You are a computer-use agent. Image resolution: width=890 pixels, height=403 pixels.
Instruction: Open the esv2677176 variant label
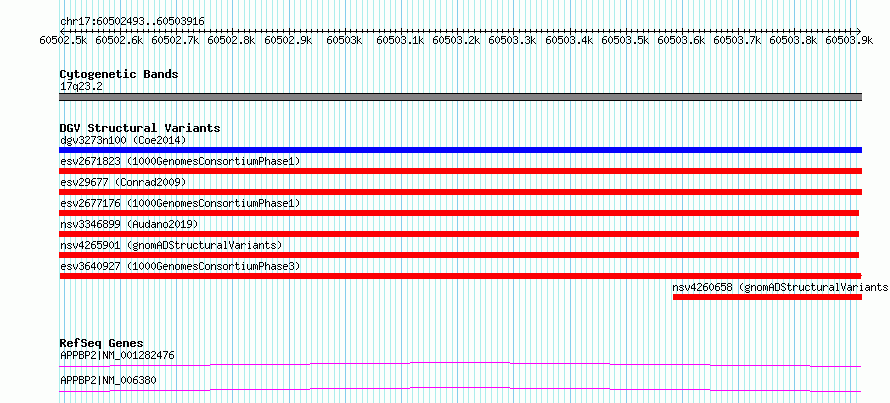tap(180, 203)
